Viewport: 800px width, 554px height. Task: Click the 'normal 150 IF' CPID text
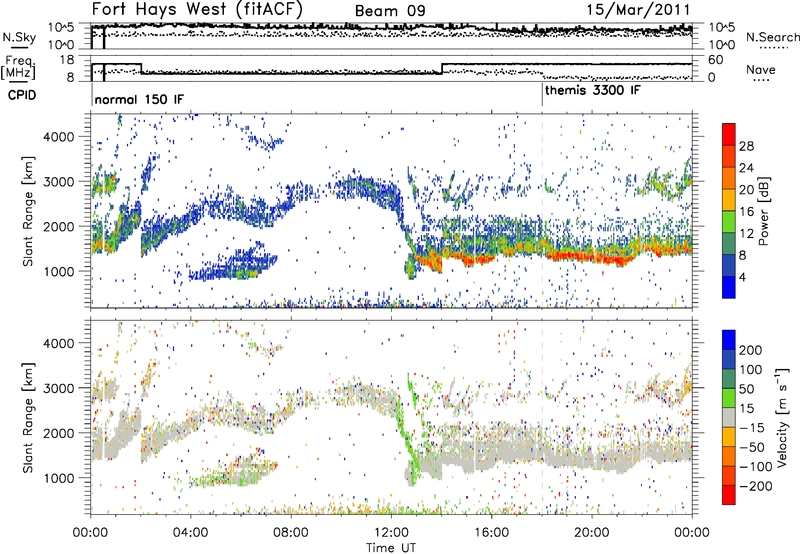(139, 99)
